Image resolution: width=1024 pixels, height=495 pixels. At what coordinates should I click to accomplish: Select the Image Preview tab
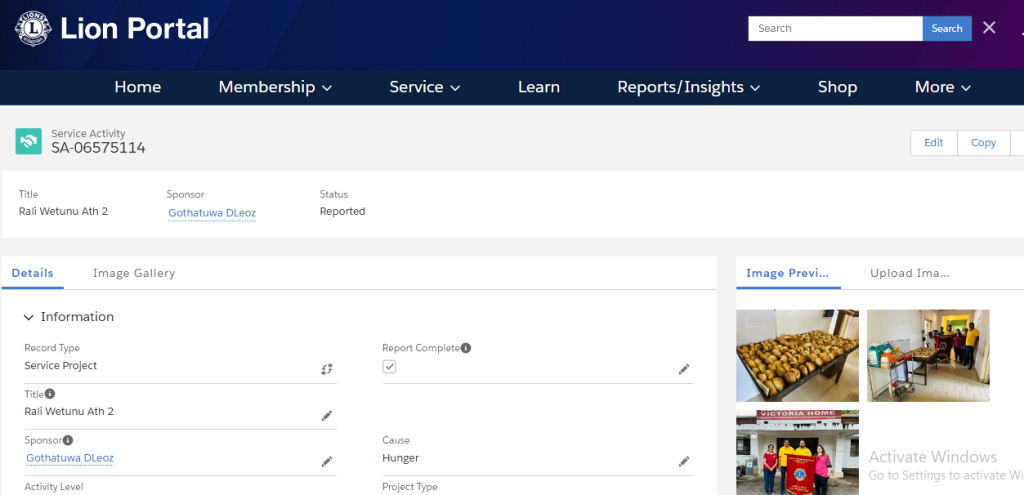pos(788,273)
